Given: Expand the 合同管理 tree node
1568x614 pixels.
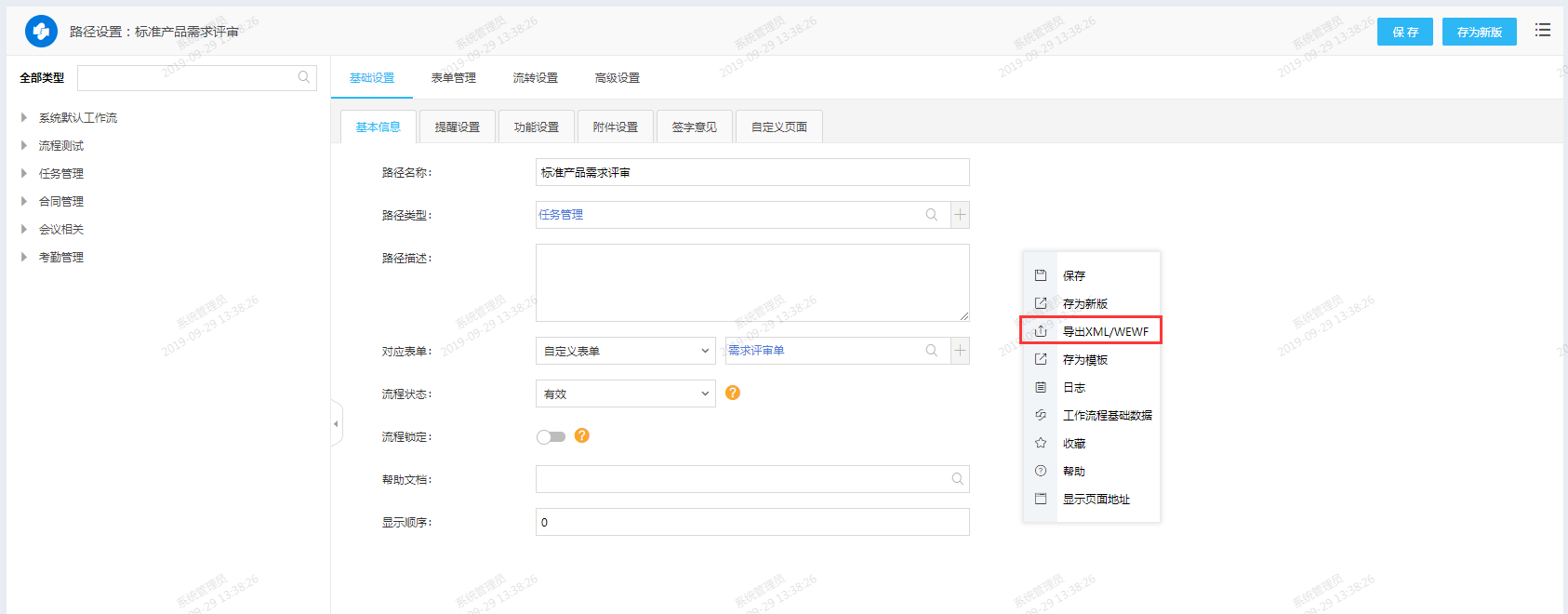Looking at the screenshot, I should click(x=24, y=201).
